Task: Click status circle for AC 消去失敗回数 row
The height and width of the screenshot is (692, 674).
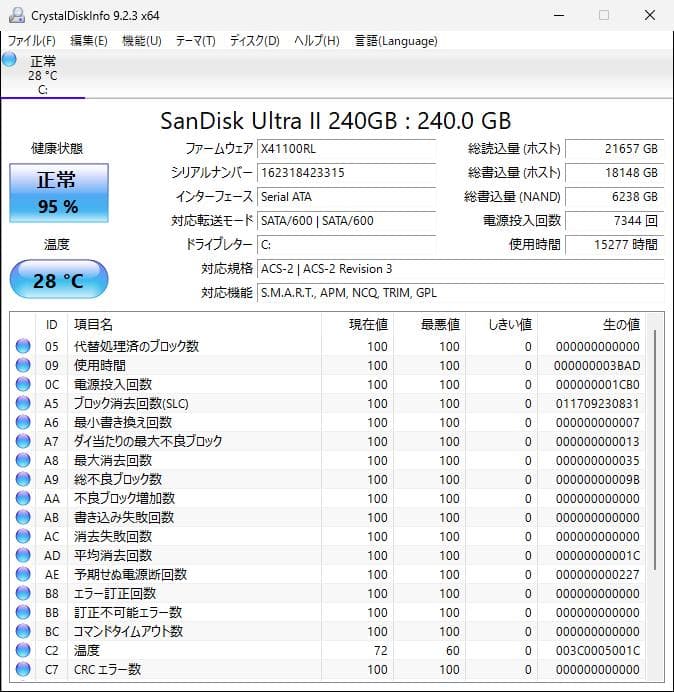Action: 23,536
